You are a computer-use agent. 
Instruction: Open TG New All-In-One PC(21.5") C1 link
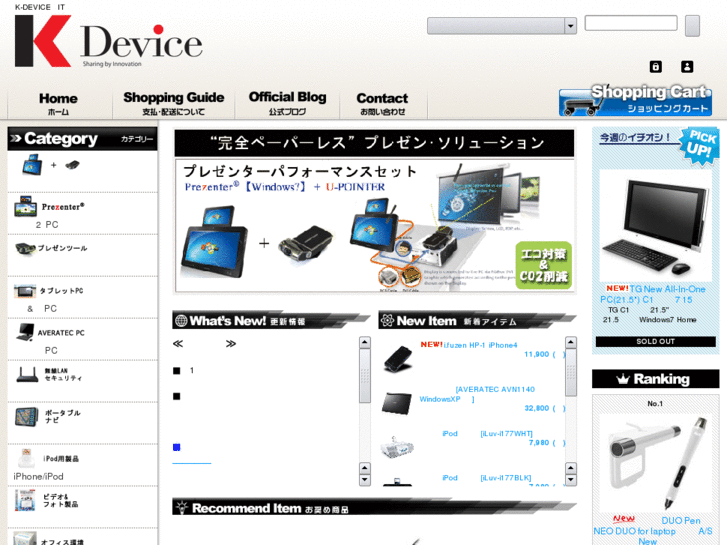pos(653,295)
